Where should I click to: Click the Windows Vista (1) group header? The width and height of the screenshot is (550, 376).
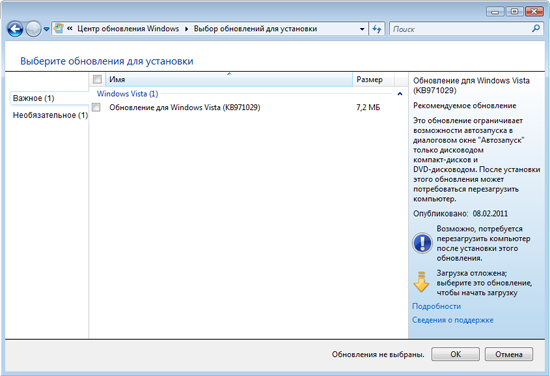(127, 94)
